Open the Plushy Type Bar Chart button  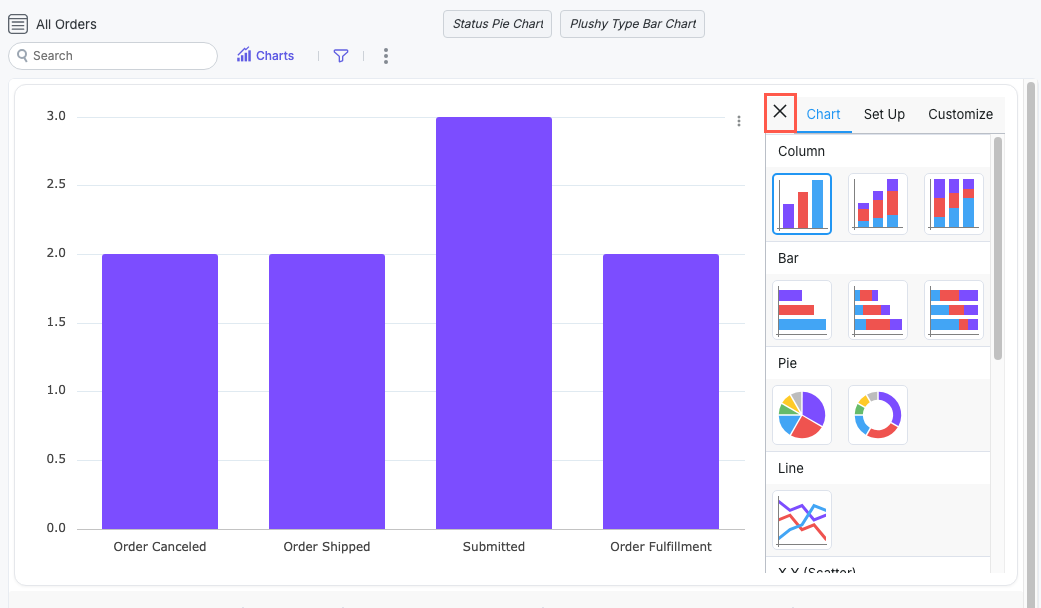[x=632, y=24]
